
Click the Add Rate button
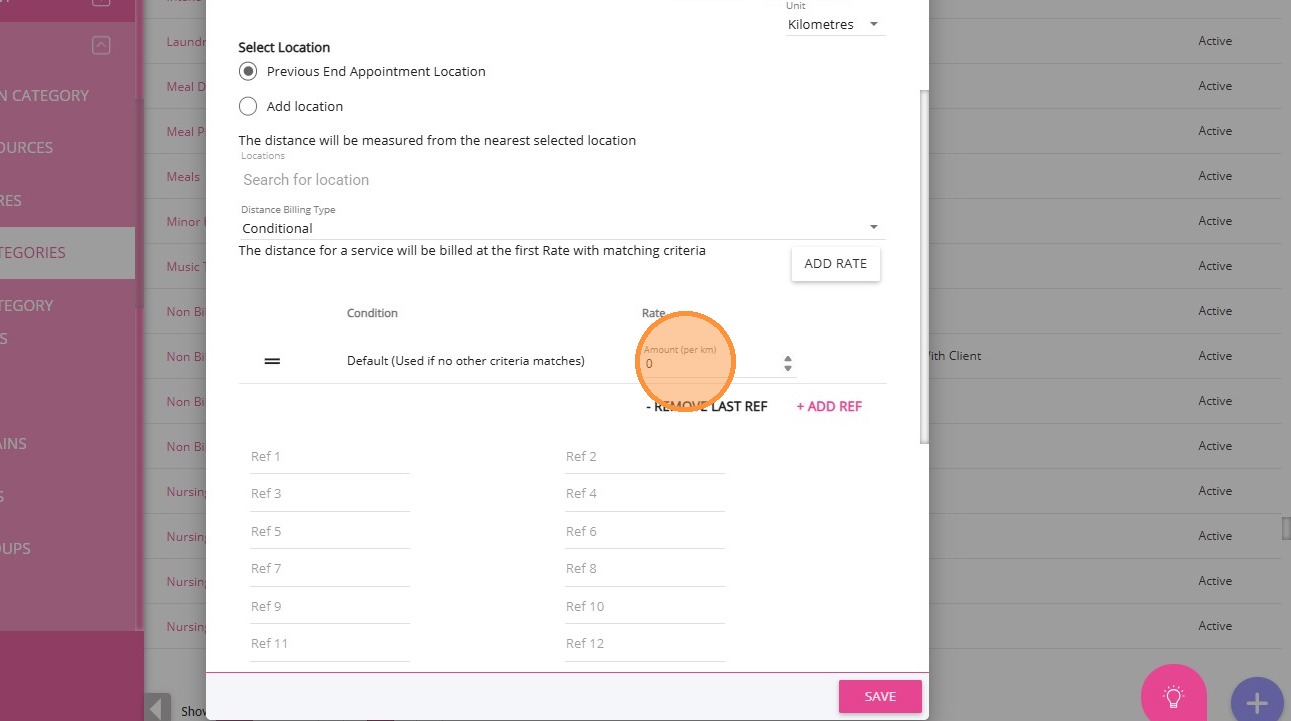tap(835, 264)
